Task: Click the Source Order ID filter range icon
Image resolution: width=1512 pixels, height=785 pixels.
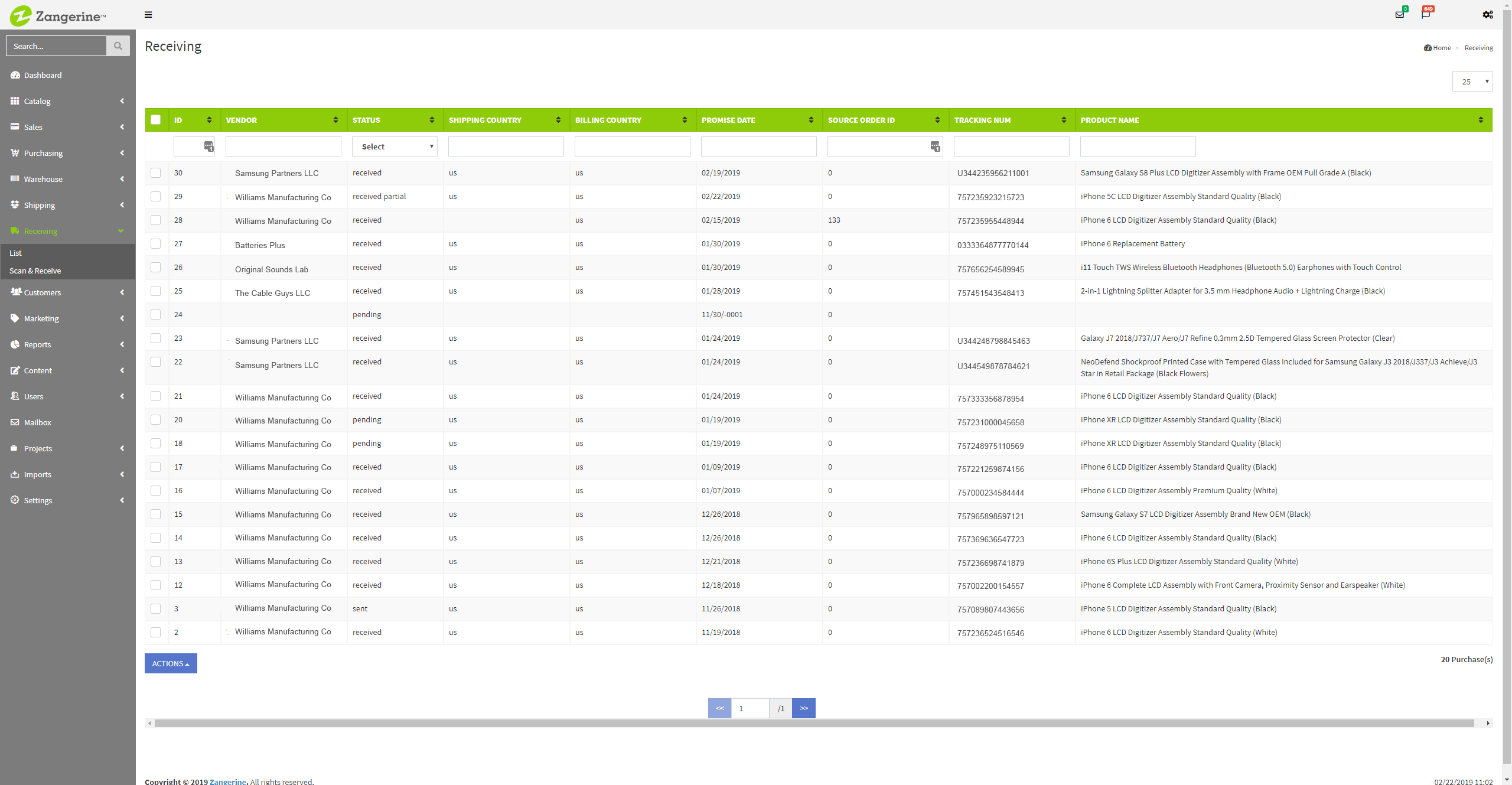Action: pos(935,146)
